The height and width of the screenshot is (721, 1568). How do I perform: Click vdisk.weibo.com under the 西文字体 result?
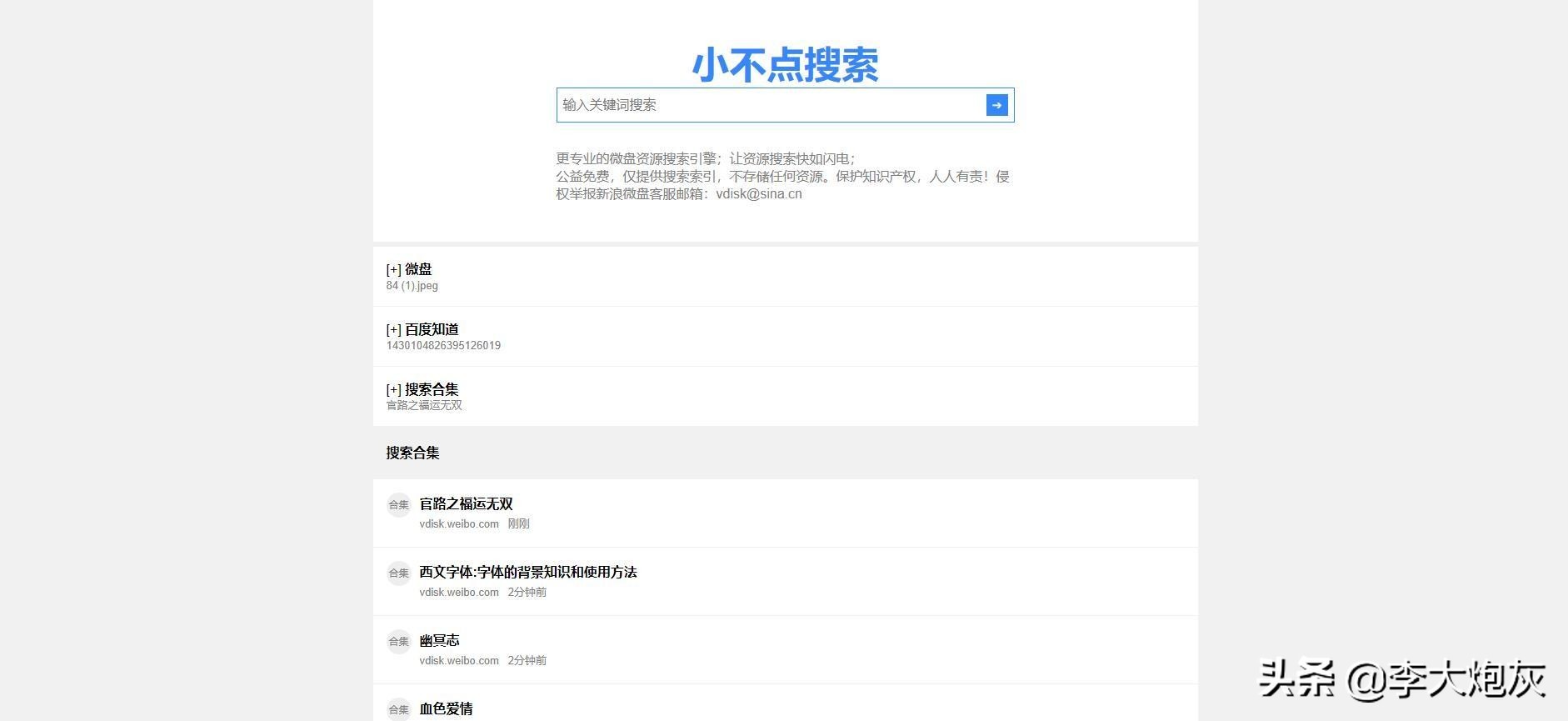click(x=459, y=593)
